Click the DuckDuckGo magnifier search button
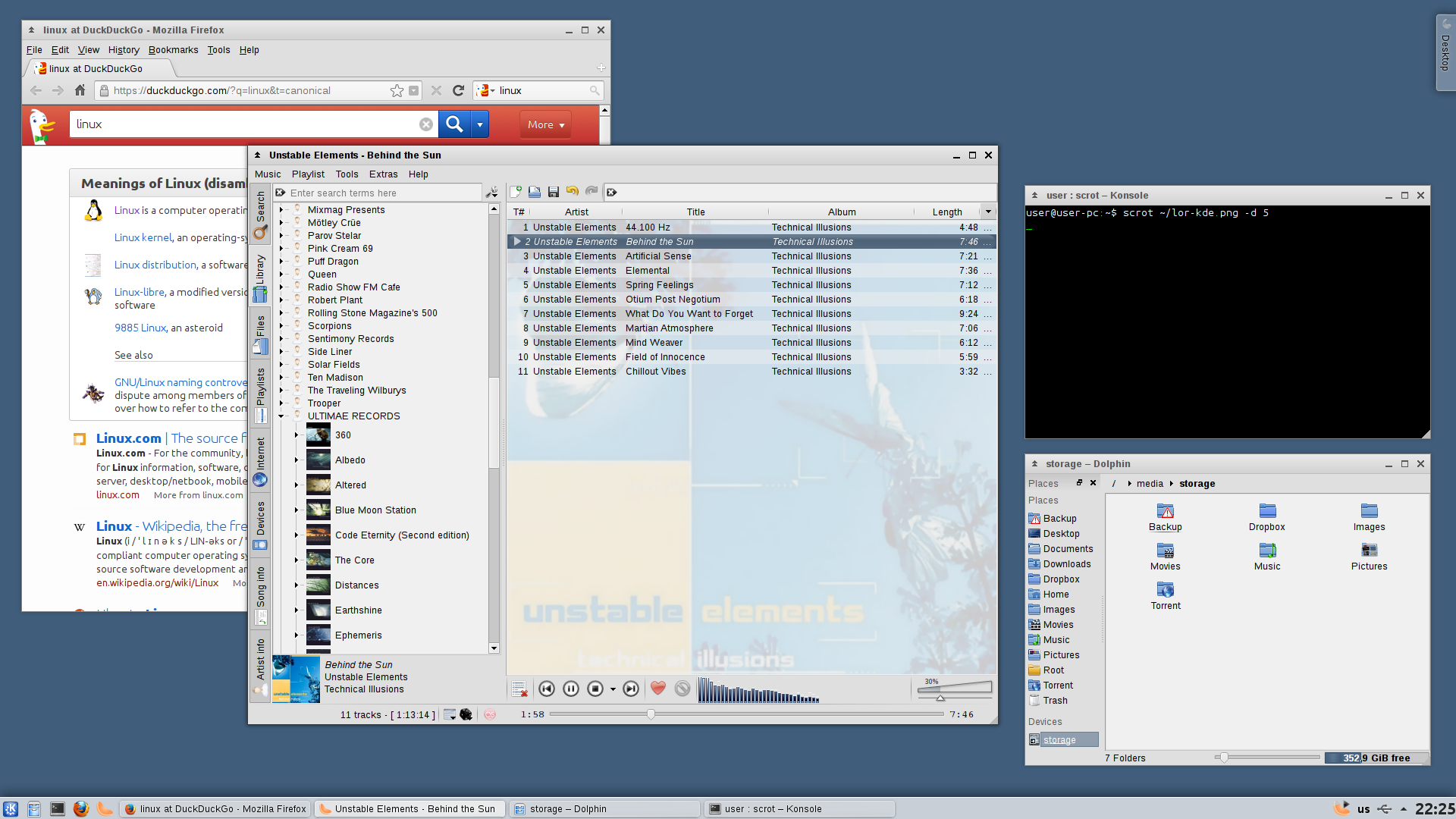The image size is (1456, 819). point(454,124)
